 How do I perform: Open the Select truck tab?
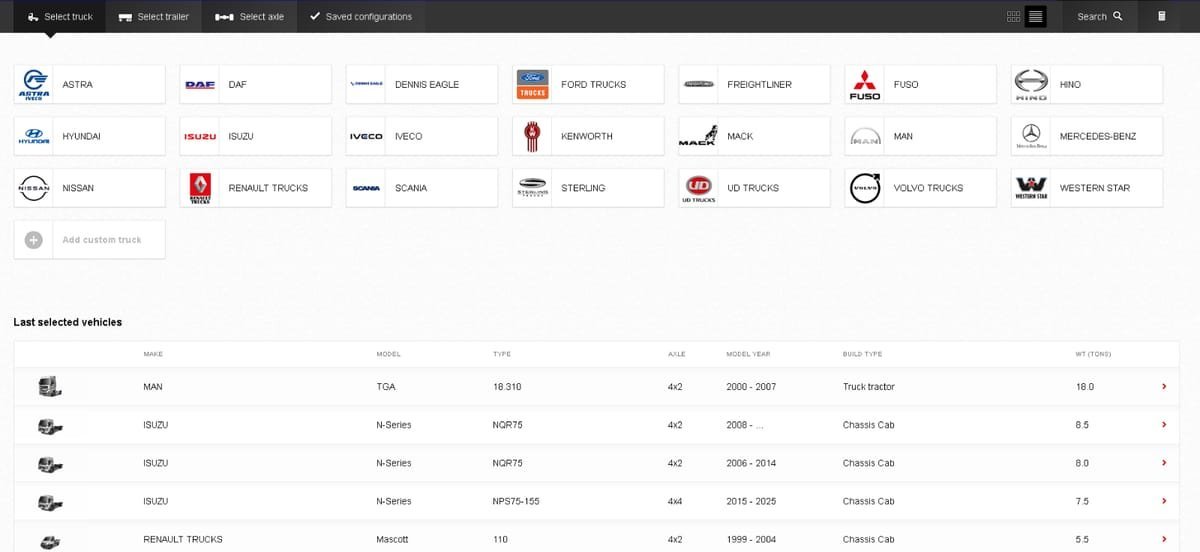point(59,16)
